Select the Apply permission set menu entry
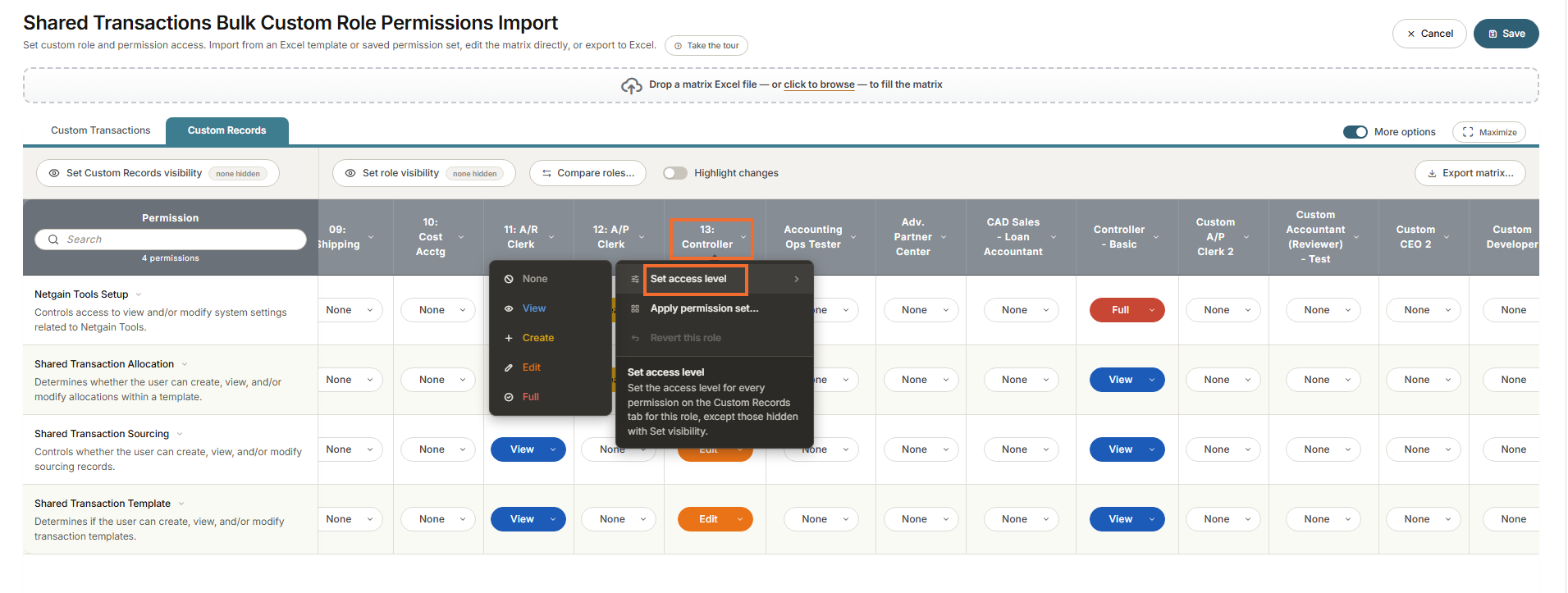The width and height of the screenshot is (1568, 593). coord(715,308)
